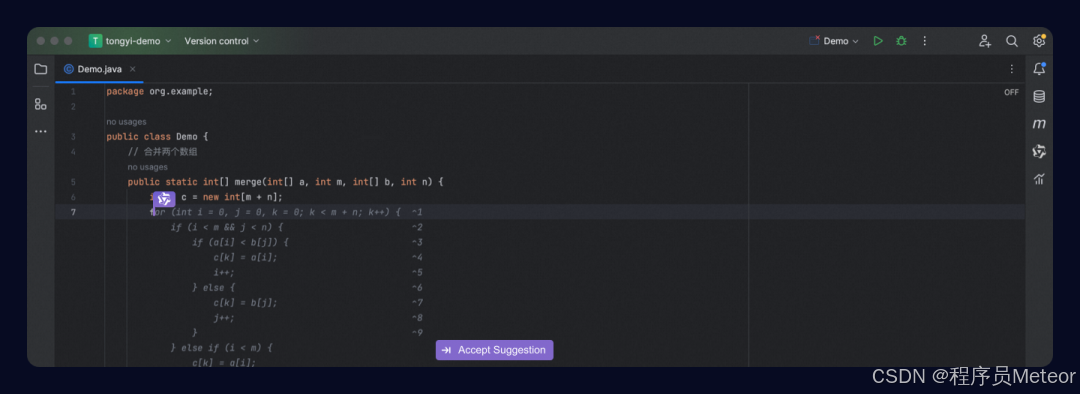The height and width of the screenshot is (394, 1080).
Task: Click suggested 'for (int i = 0' line
Action: pos(276,211)
